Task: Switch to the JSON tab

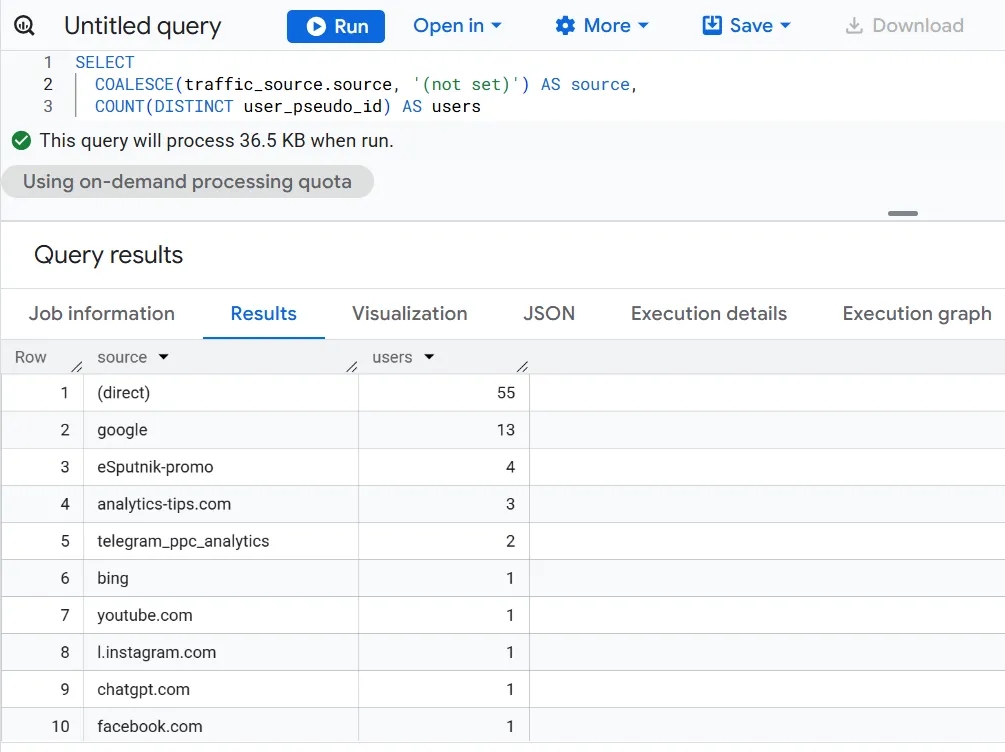Action: [x=549, y=313]
